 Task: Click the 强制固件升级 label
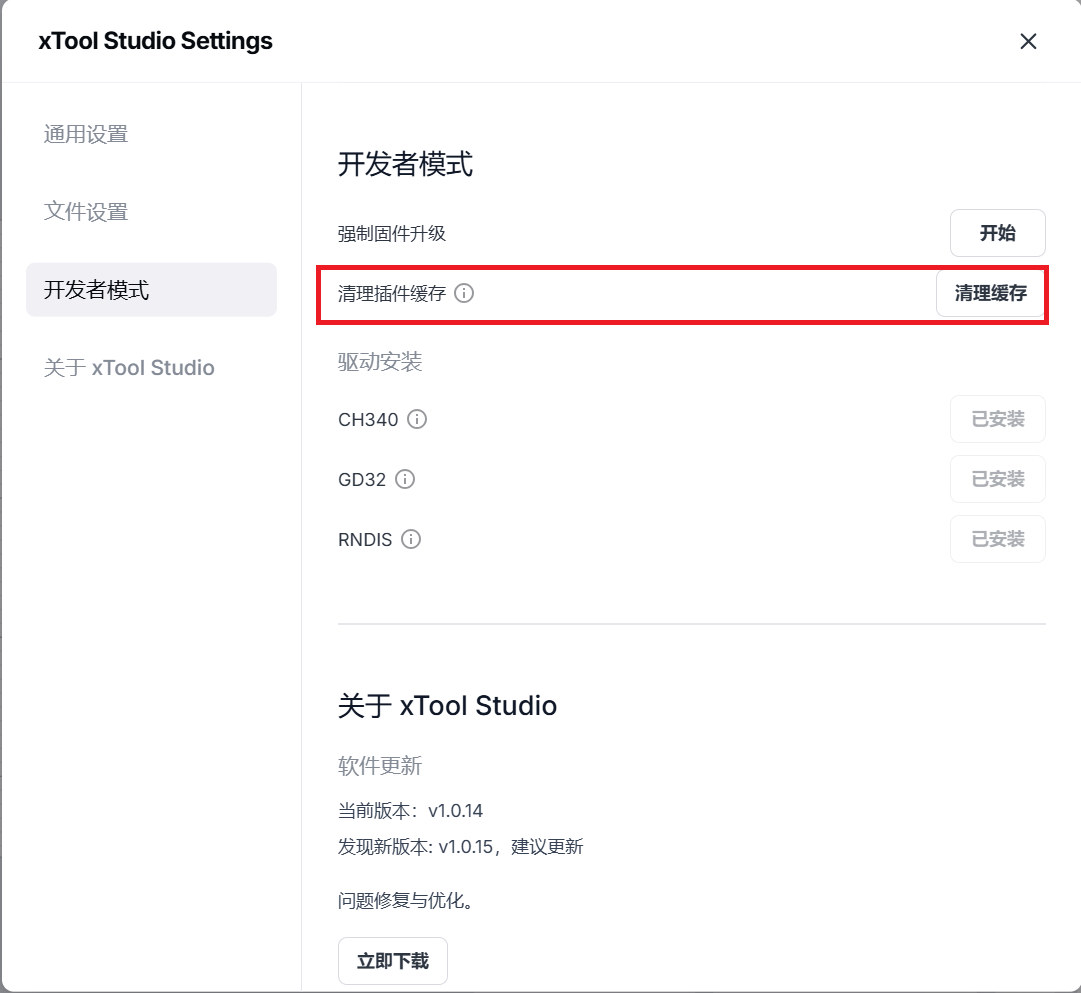392,234
